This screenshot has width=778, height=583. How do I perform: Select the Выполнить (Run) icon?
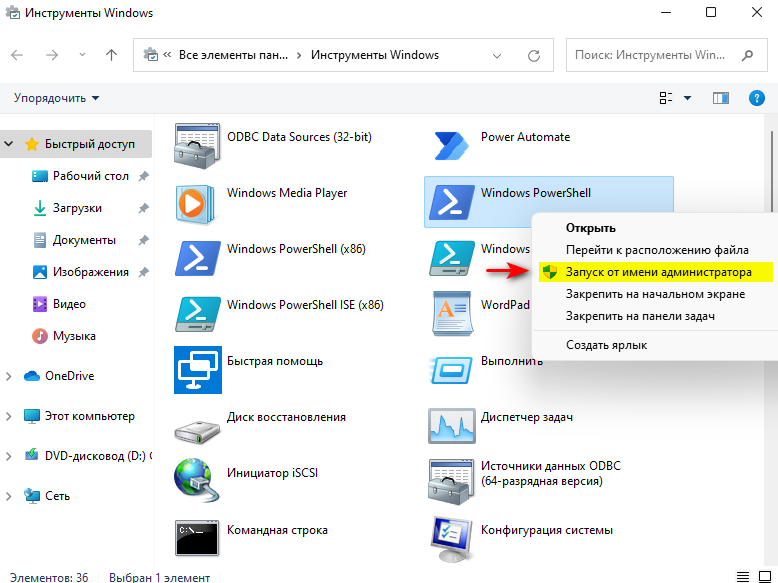[451, 370]
